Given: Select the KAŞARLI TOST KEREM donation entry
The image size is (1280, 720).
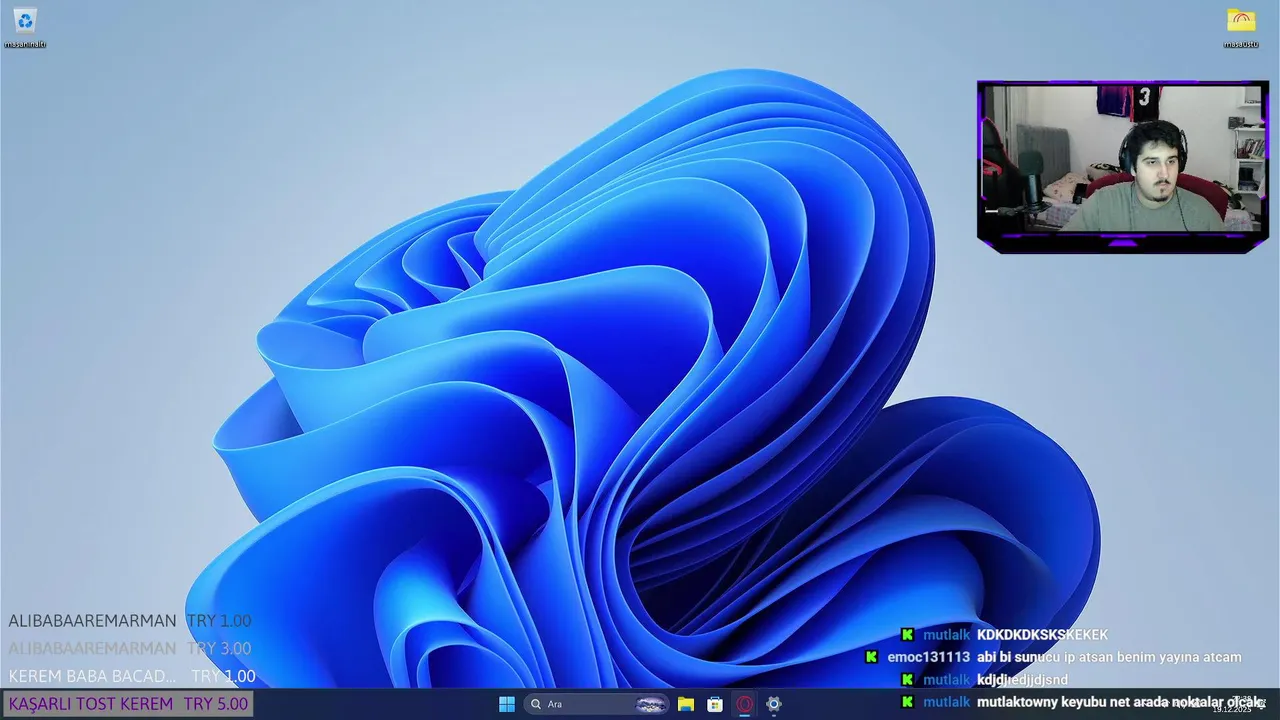Looking at the screenshot, I should pos(128,704).
